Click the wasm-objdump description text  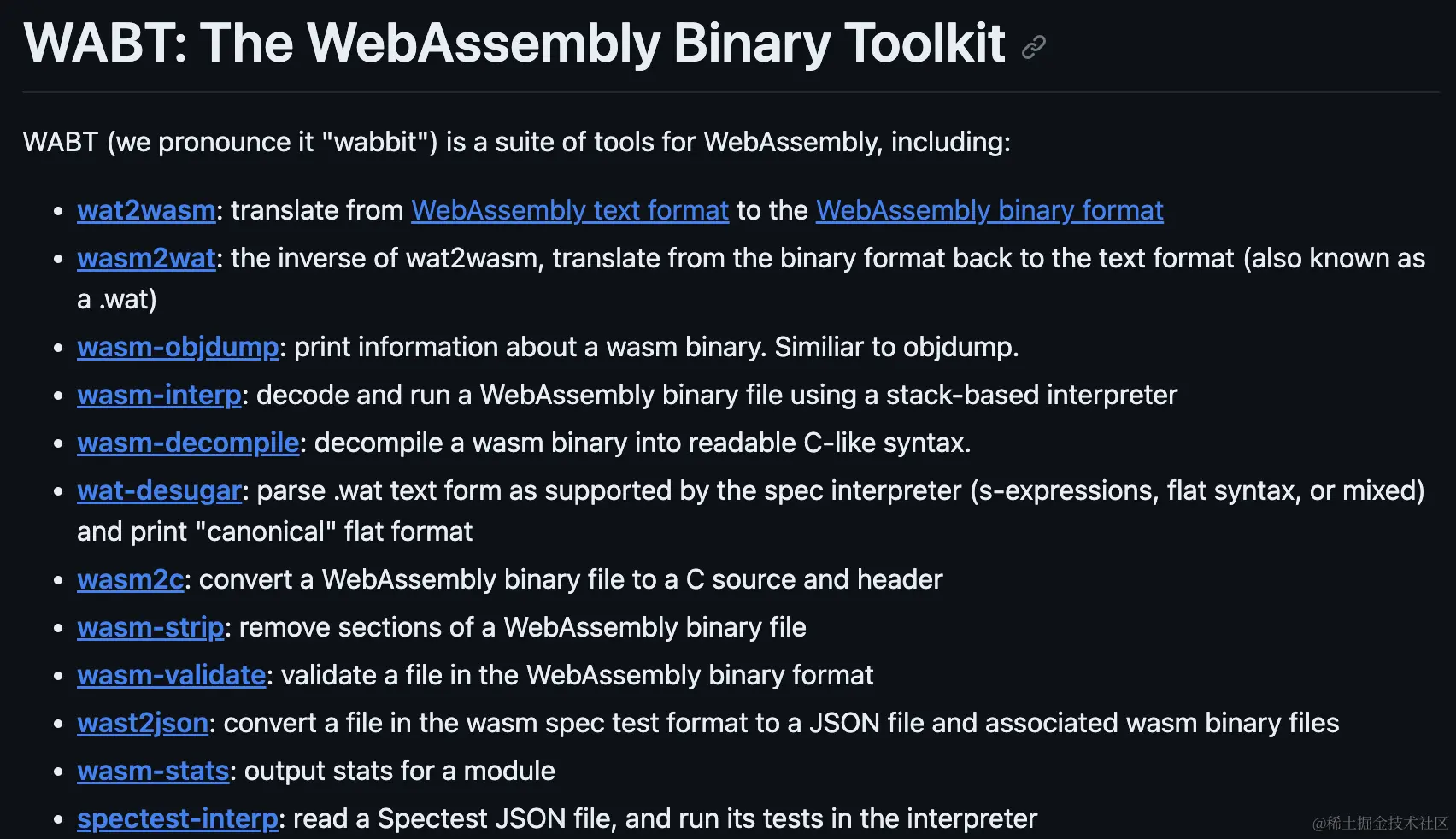pyautogui.click(x=656, y=347)
